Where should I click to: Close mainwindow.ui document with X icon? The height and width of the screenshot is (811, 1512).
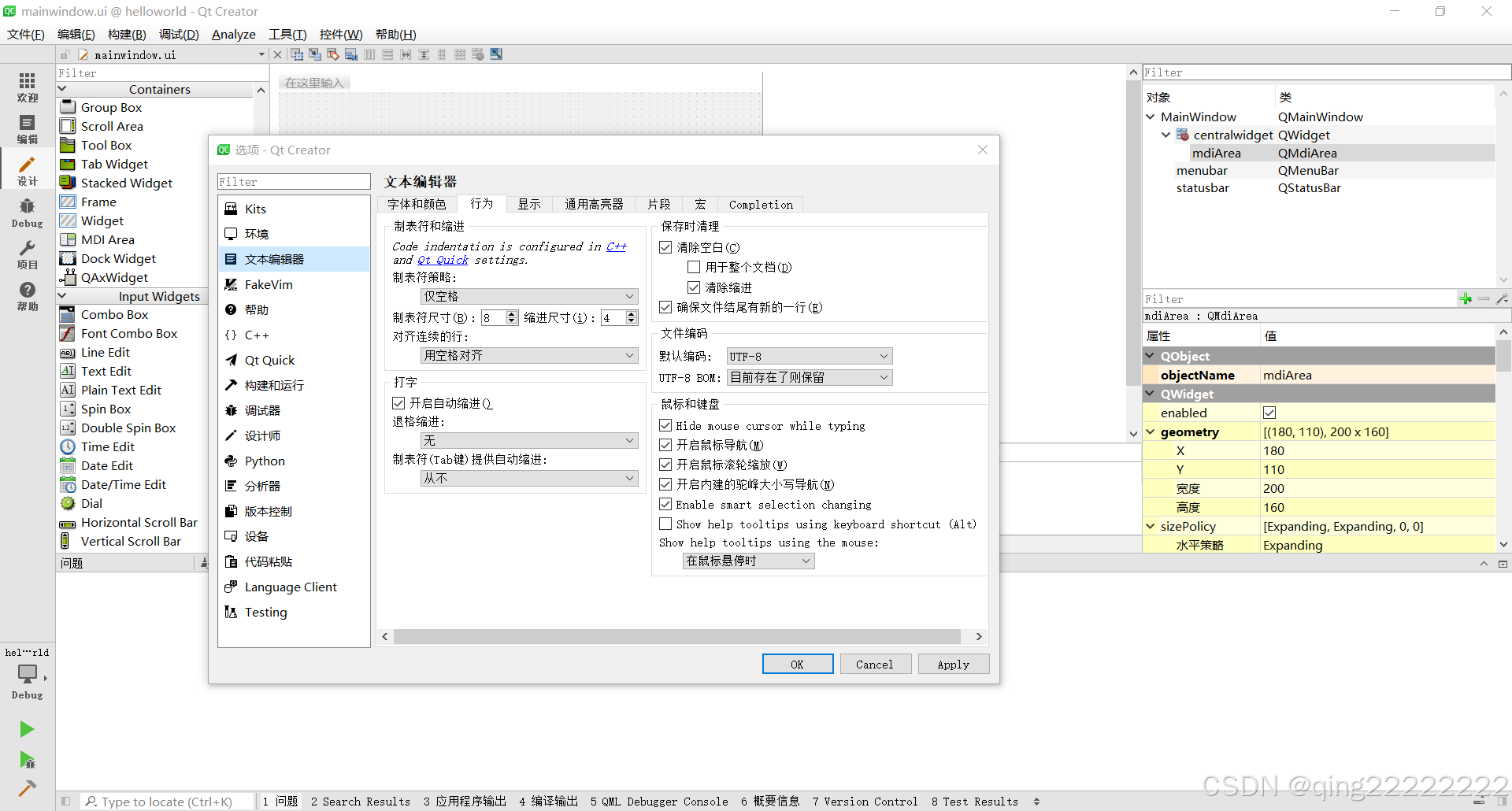coord(277,54)
